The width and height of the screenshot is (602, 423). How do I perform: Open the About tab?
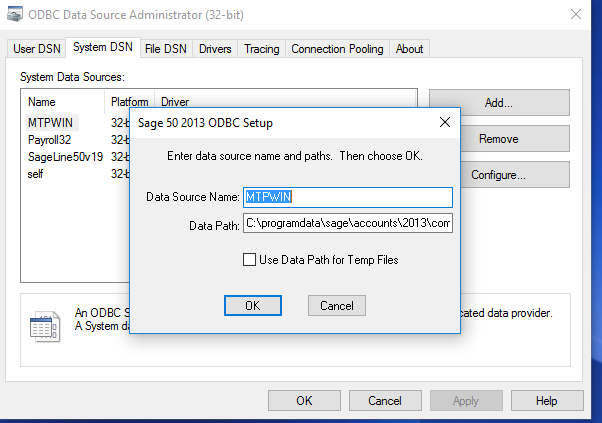[x=409, y=49]
